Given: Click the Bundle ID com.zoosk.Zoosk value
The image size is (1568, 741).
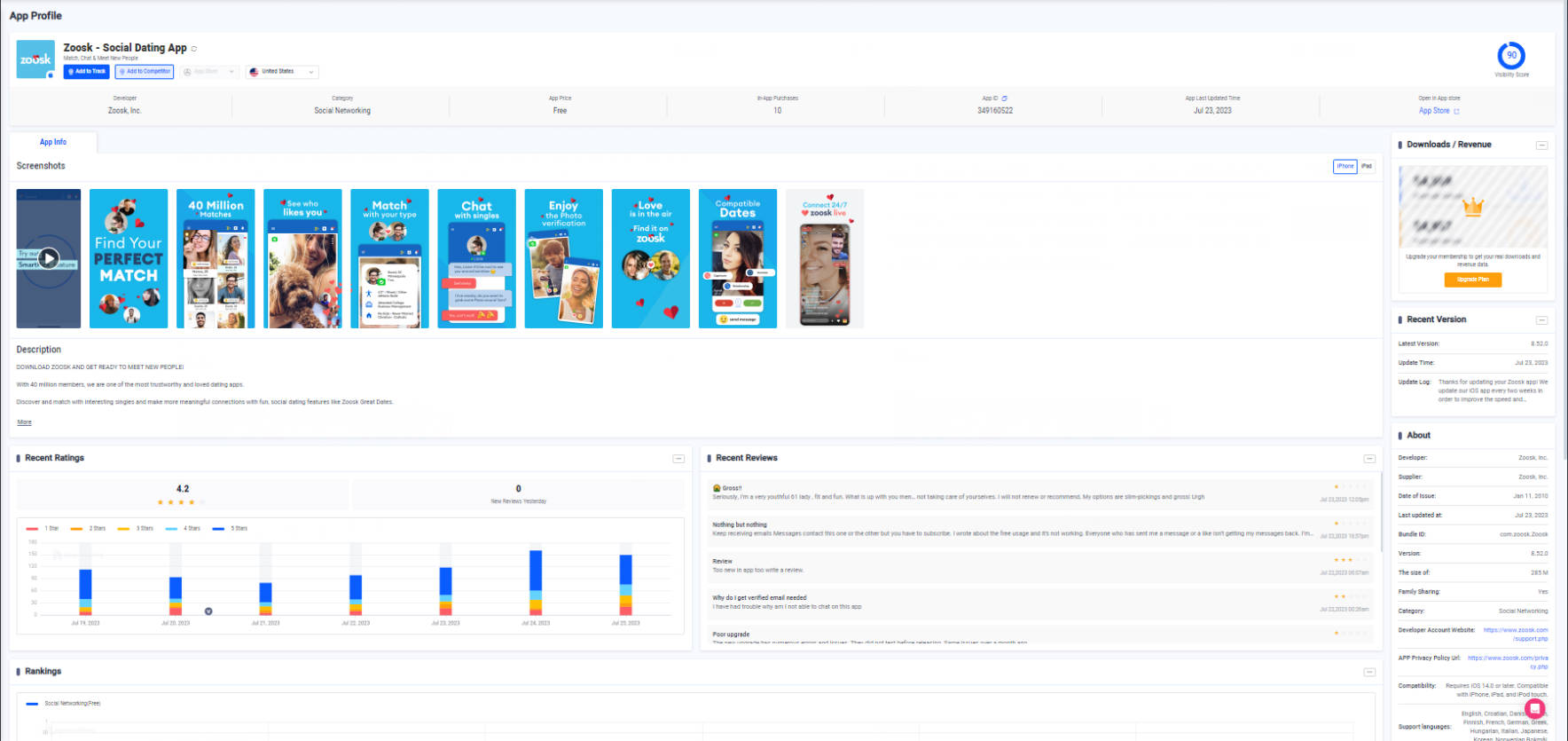Looking at the screenshot, I should tap(1524, 534).
